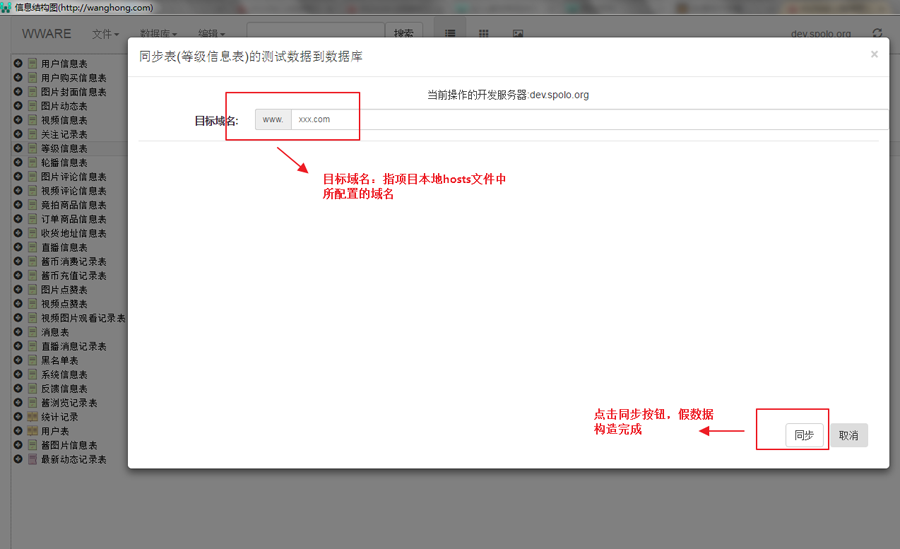
Task: Select 竞拍商品信息表 text in tree
Action: pyautogui.click(x=73, y=205)
